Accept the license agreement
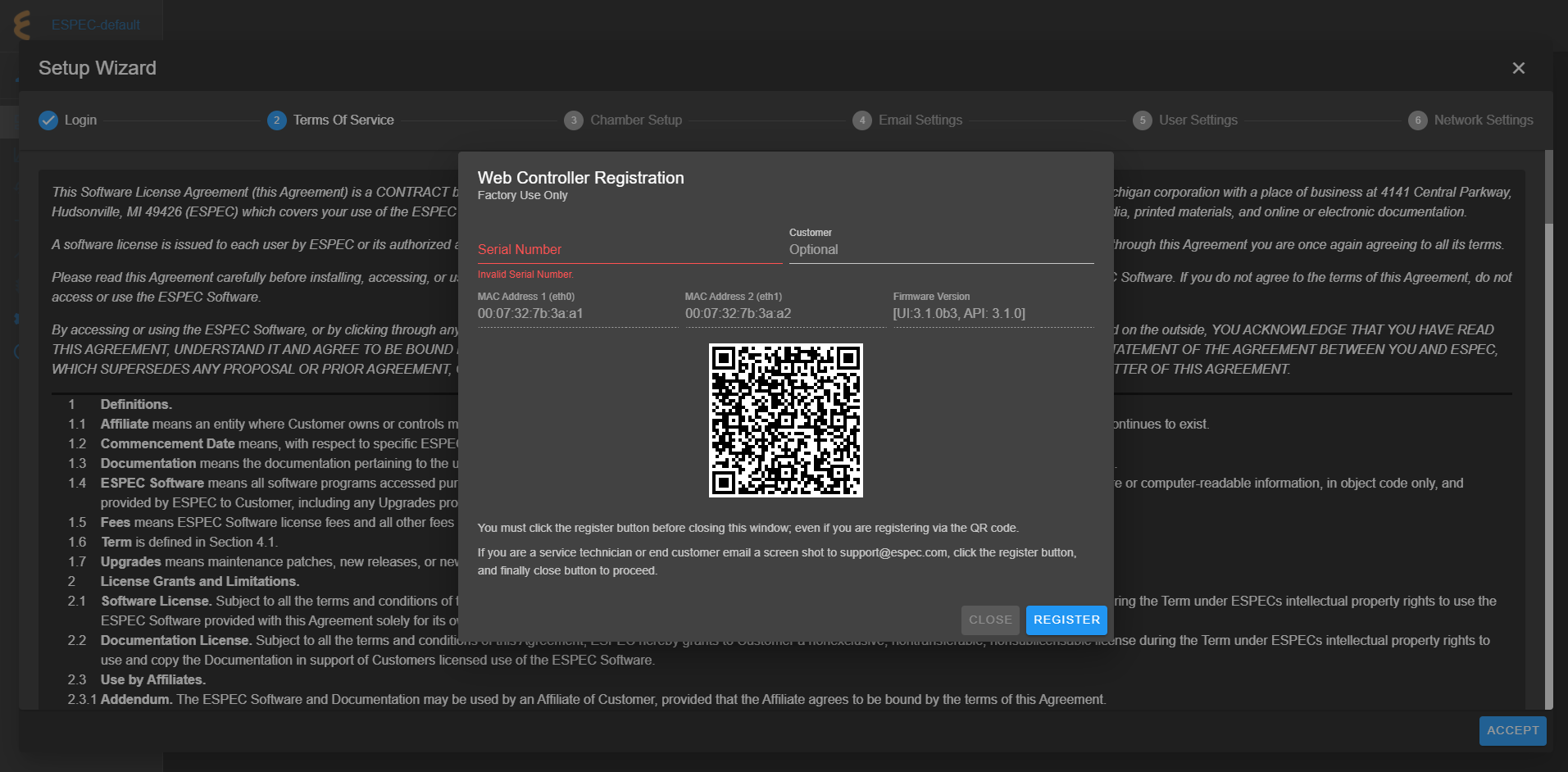The width and height of the screenshot is (1568, 772). [x=1512, y=731]
